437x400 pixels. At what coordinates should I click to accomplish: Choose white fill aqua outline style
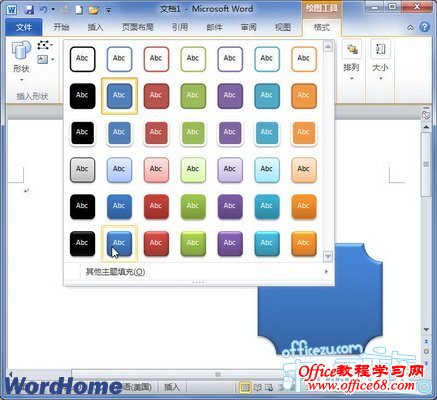point(267,59)
